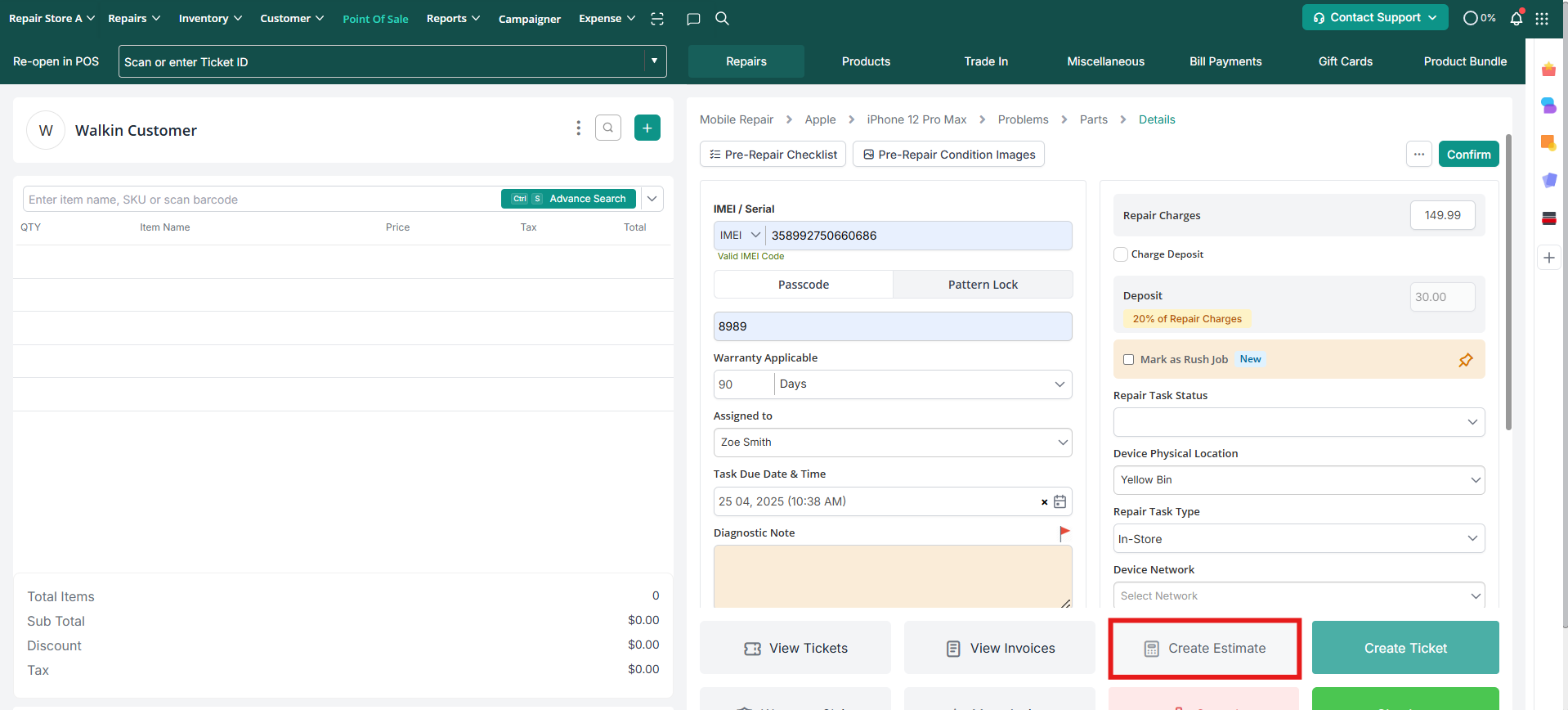Open the notifications bell

tap(1516, 18)
